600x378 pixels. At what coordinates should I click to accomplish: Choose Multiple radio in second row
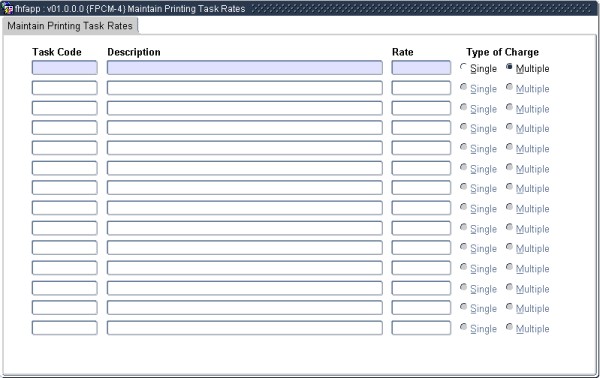(x=509, y=87)
